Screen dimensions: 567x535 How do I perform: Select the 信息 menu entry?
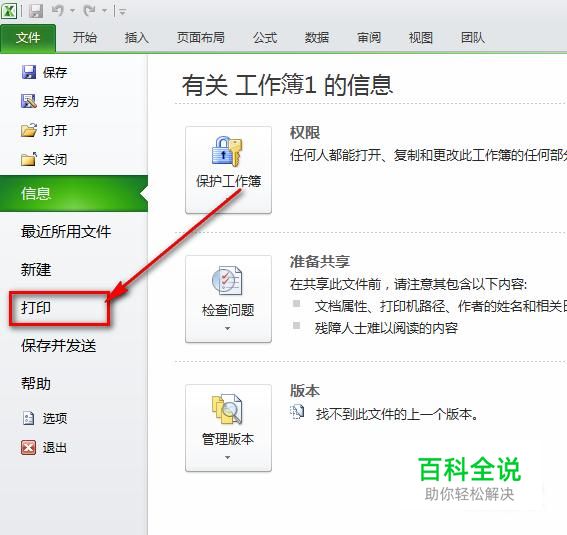pos(74,193)
